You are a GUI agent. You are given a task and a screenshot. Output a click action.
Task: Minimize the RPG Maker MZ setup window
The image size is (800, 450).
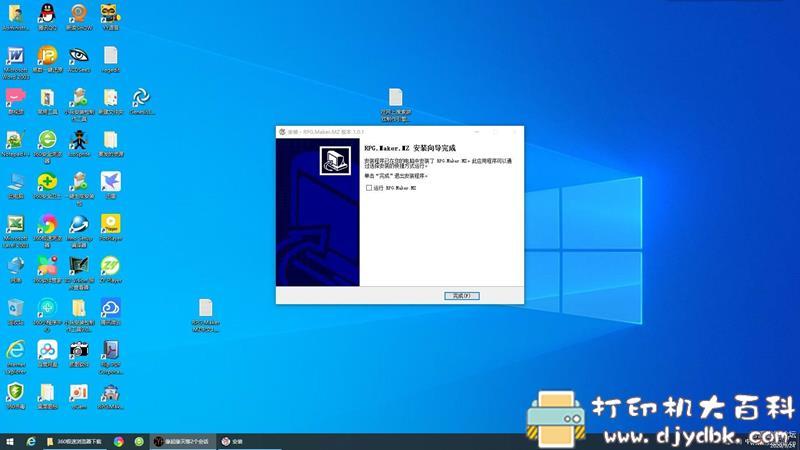(x=477, y=132)
